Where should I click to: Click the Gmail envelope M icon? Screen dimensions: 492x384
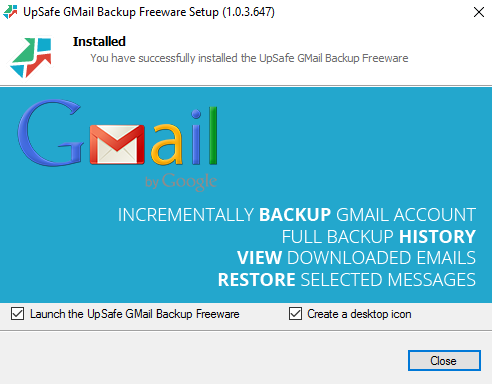click(117, 144)
